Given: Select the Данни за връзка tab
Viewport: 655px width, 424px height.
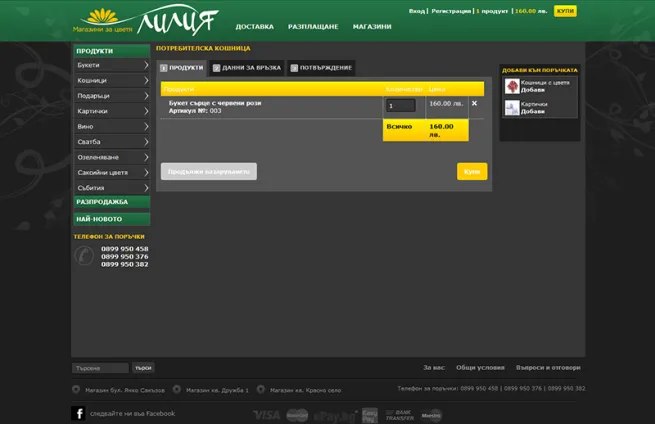Looking at the screenshot, I should pos(246,68).
